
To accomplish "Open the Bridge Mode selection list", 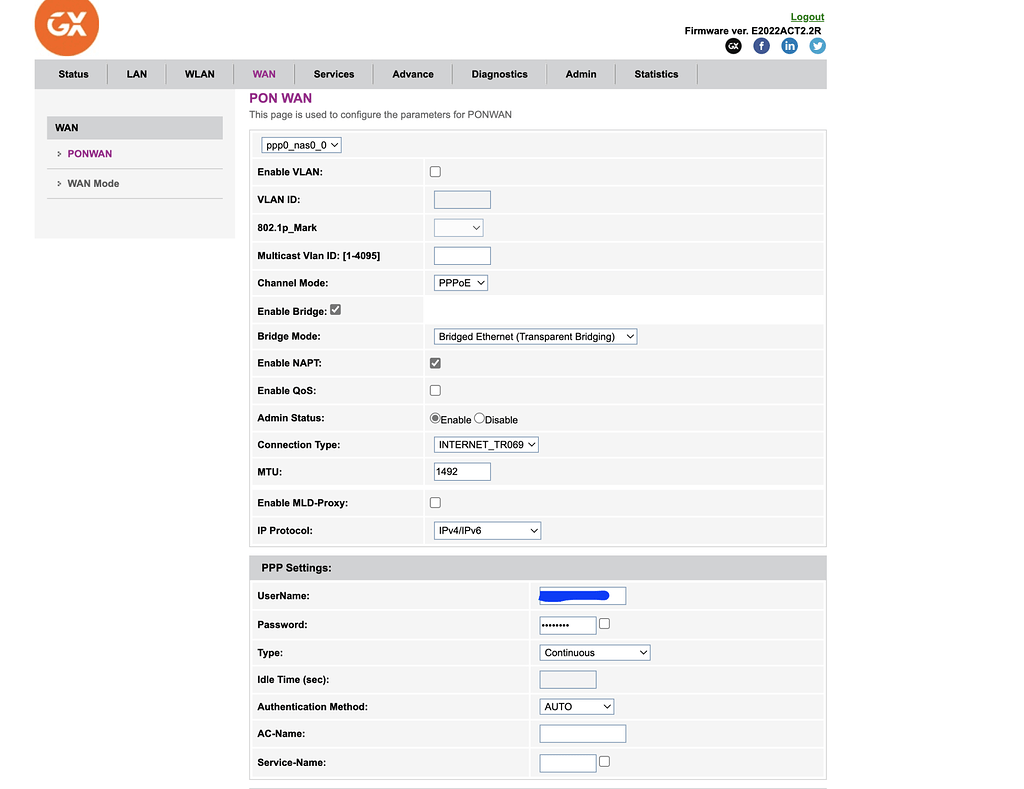I will [x=535, y=336].
